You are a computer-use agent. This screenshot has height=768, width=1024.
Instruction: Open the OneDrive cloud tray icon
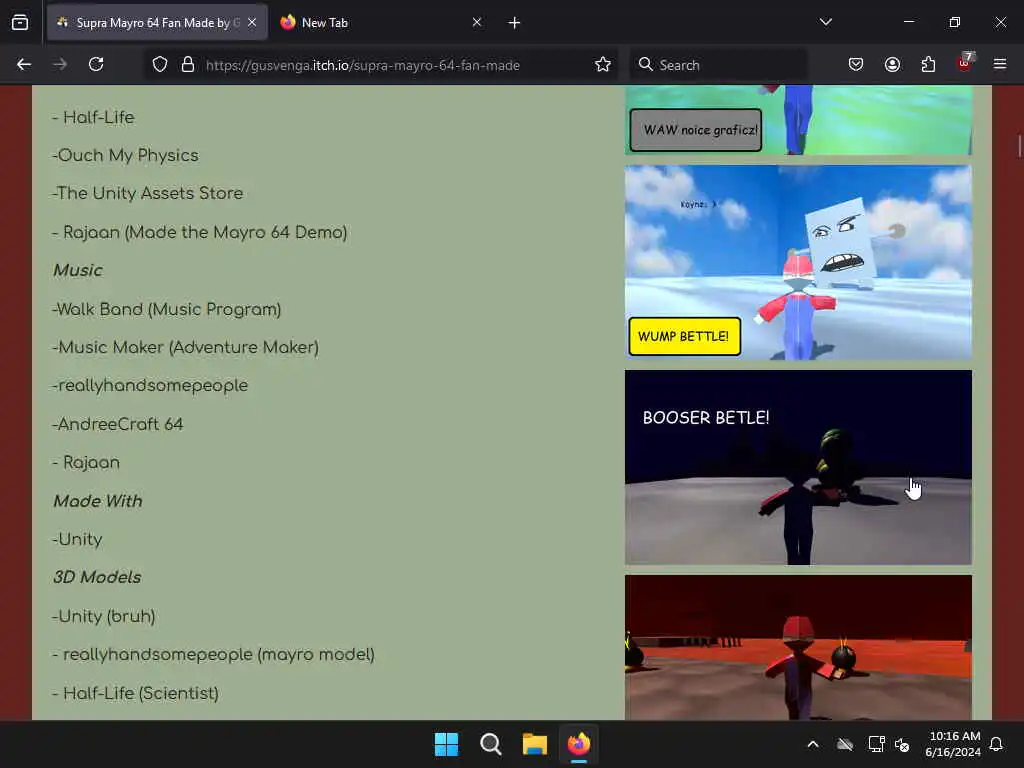[x=845, y=744]
